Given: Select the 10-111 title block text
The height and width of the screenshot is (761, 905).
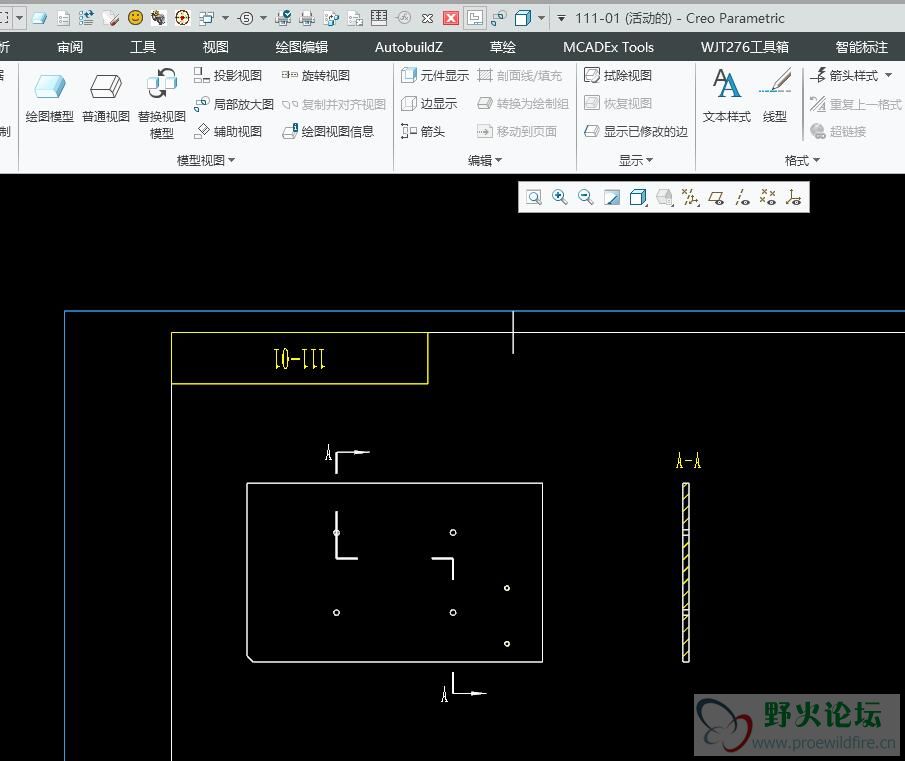Looking at the screenshot, I should tap(300, 358).
